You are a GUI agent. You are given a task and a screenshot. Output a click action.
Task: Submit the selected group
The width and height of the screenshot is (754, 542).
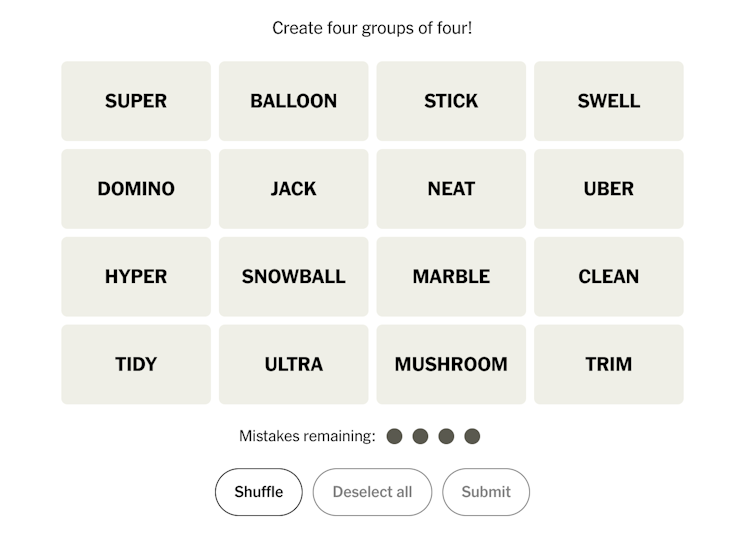(486, 492)
